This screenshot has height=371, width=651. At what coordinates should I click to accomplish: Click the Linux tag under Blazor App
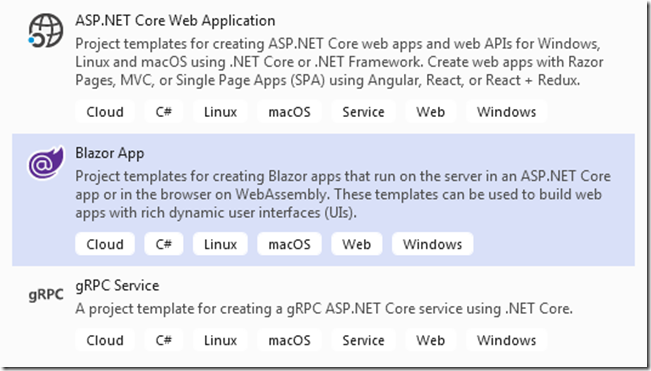220,244
